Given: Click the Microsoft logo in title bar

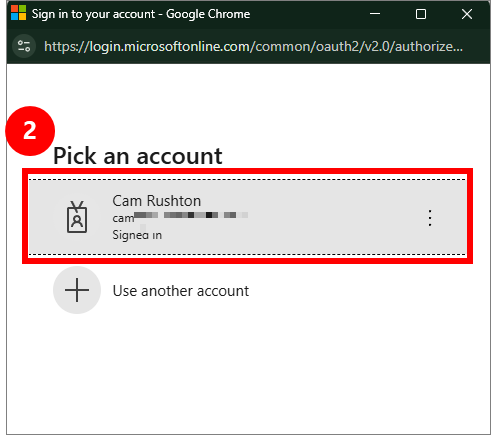Looking at the screenshot, I should click(18, 13).
